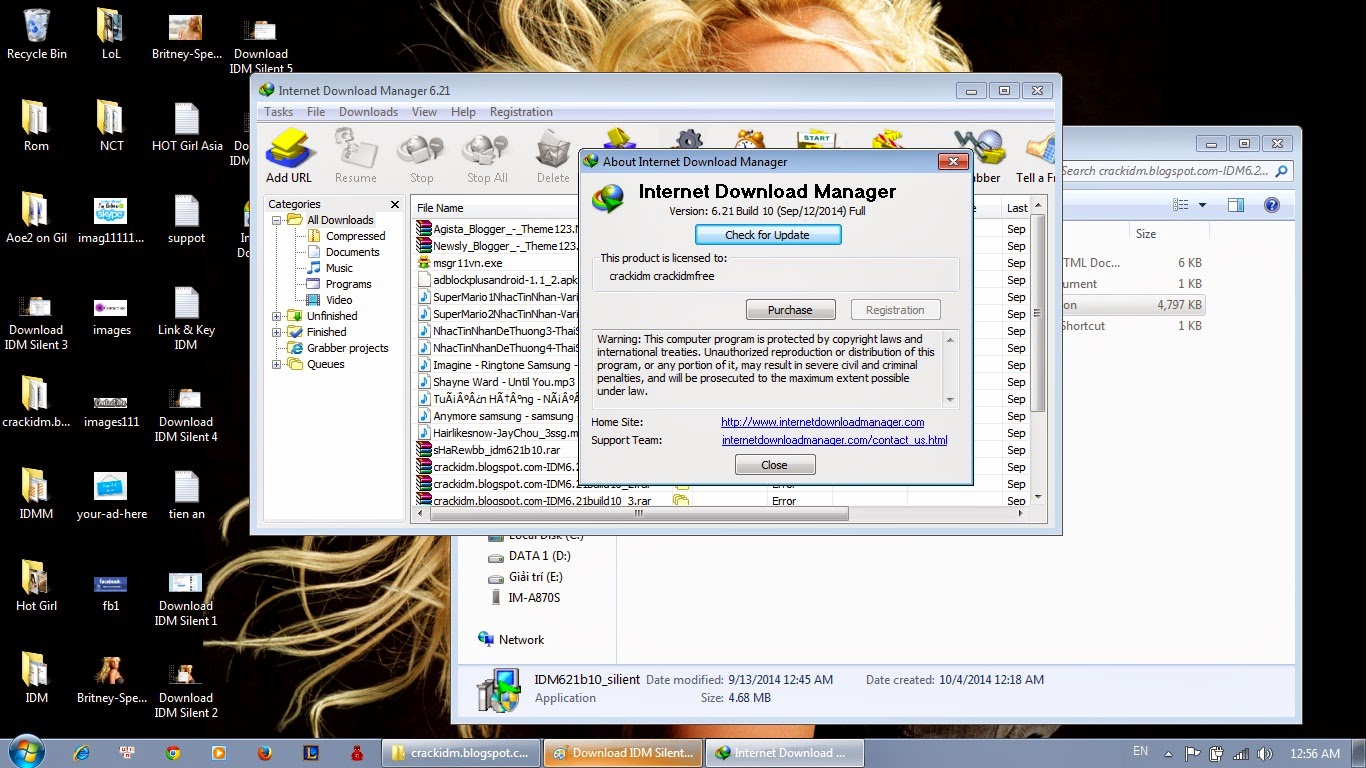Expand the Unfinished category node
The width and height of the screenshot is (1366, 768).
click(x=277, y=316)
